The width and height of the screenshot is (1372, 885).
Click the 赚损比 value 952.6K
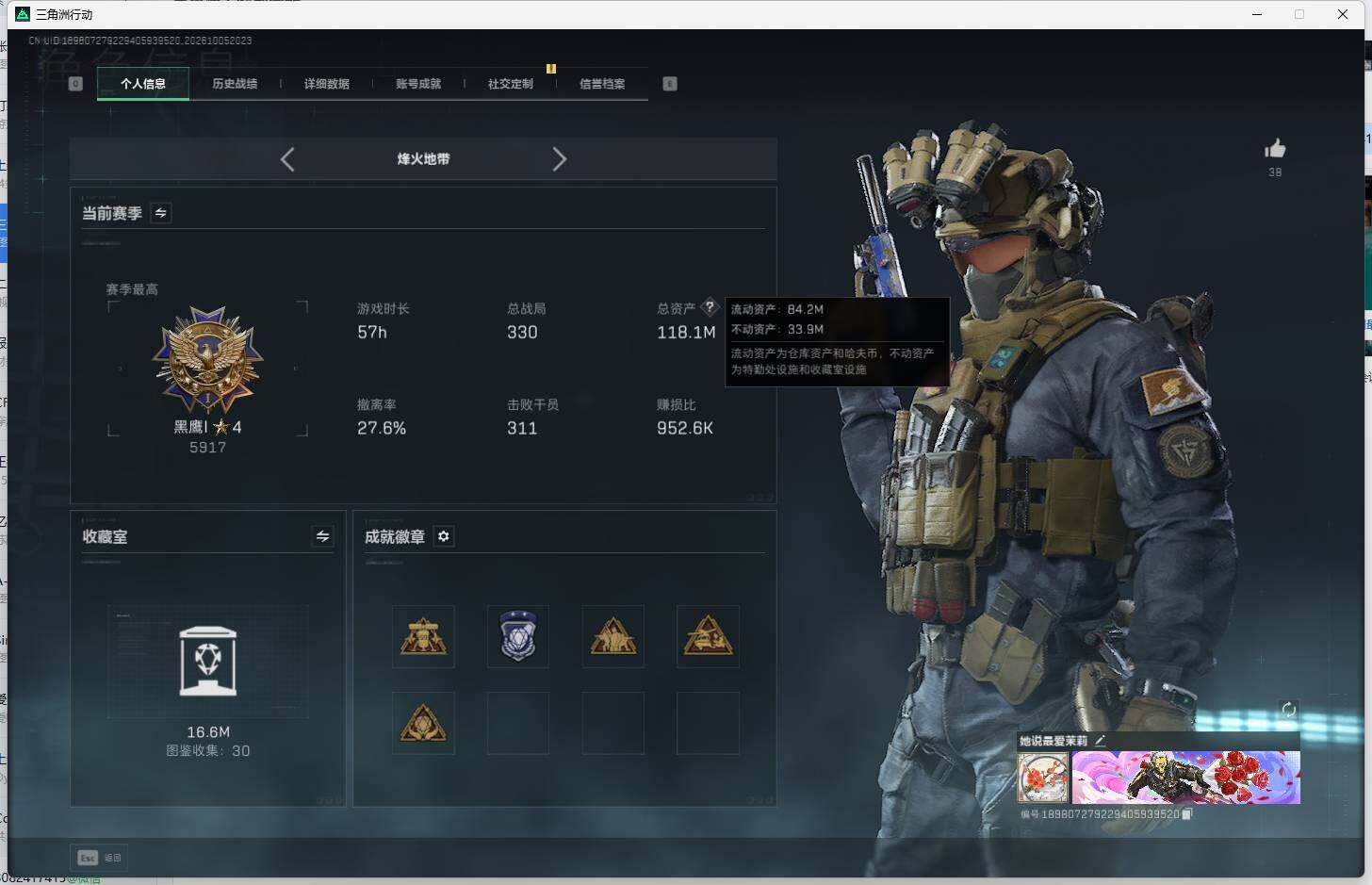coord(685,429)
